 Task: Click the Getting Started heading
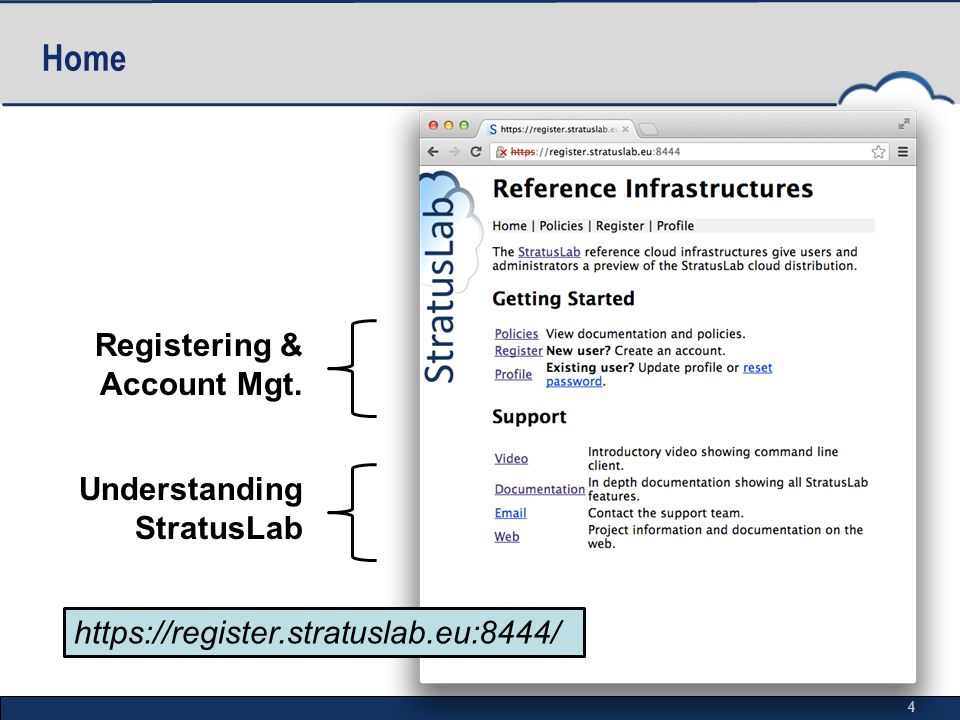click(x=563, y=299)
